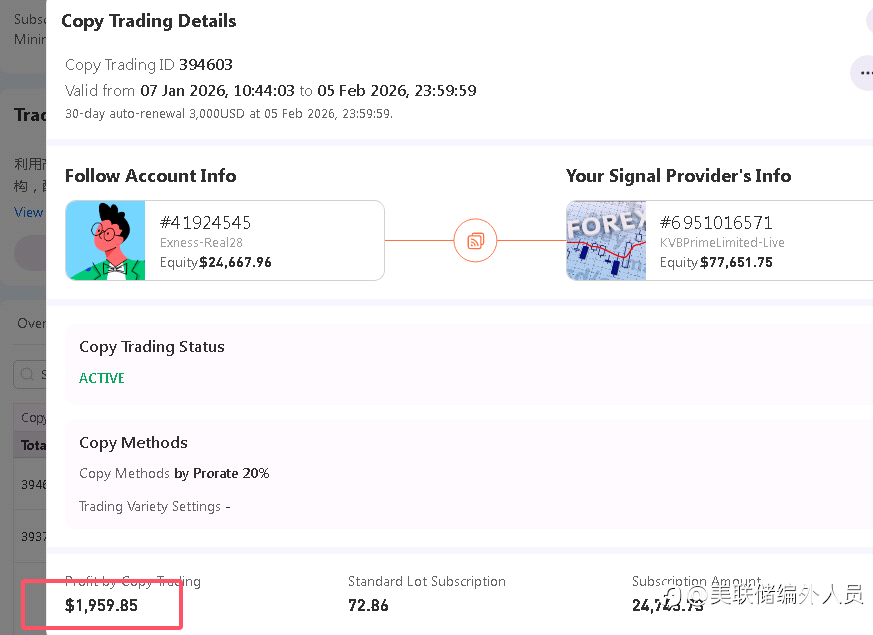Image resolution: width=873 pixels, height=635 pixels.
Task: Click the signal provider equity $77,651.75
Action: (x=736, y=262)
